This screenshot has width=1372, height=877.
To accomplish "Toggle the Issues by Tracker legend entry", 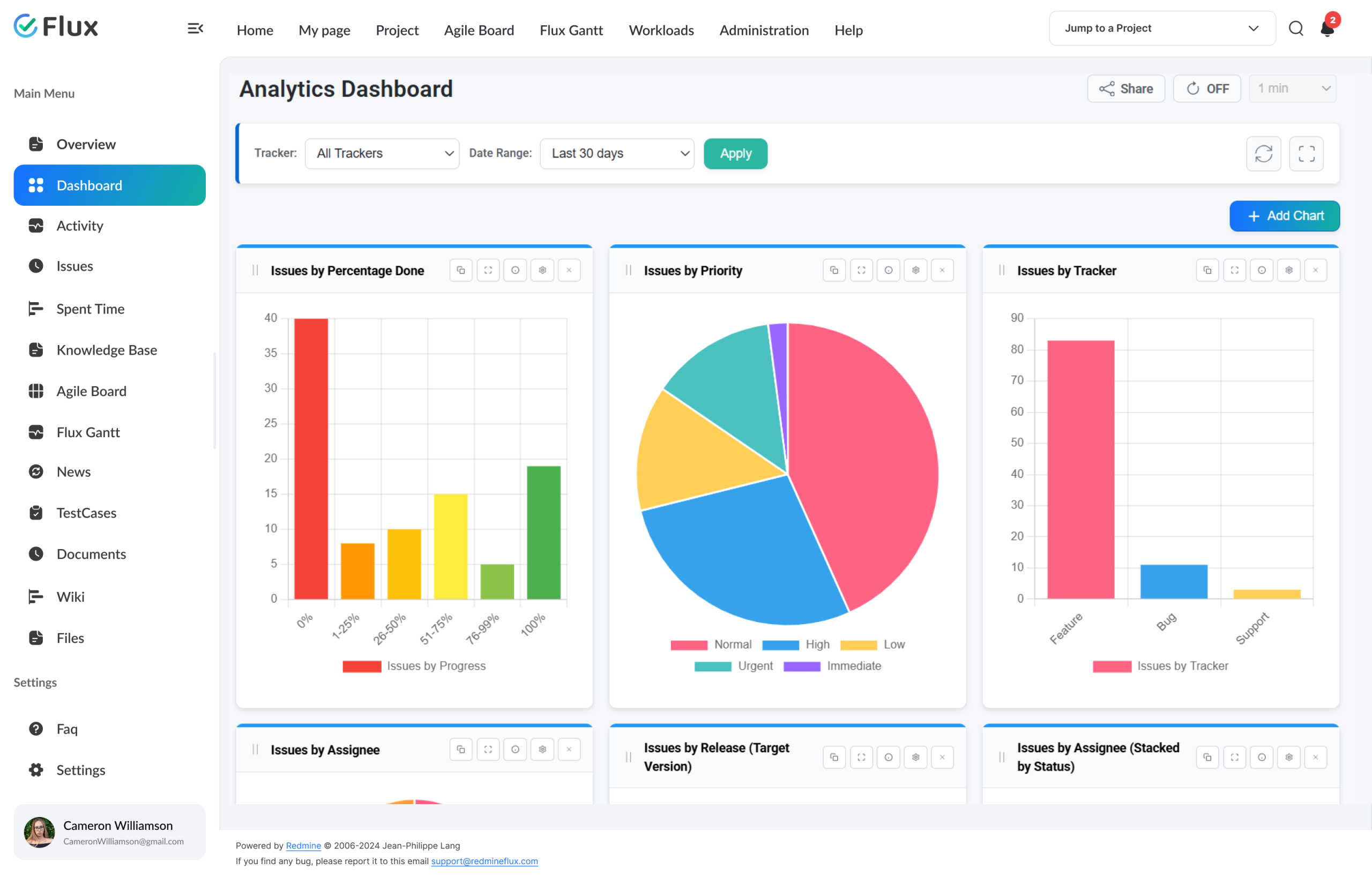I will pos(1161,666).
